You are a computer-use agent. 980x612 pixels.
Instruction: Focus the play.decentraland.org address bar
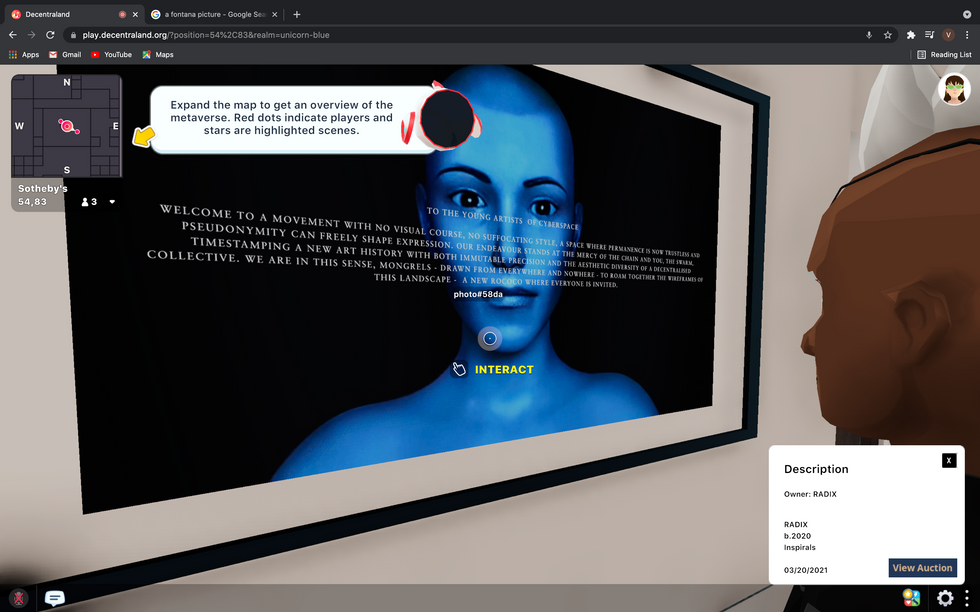(x=462, y=35)
